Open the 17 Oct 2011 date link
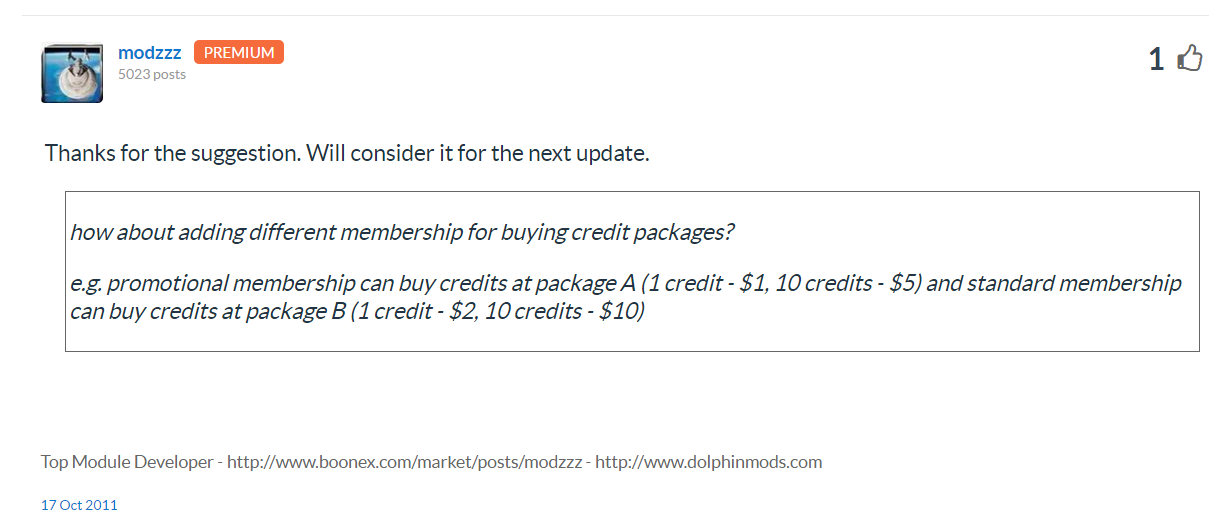1209x519 pixels. tap(79, 505)
